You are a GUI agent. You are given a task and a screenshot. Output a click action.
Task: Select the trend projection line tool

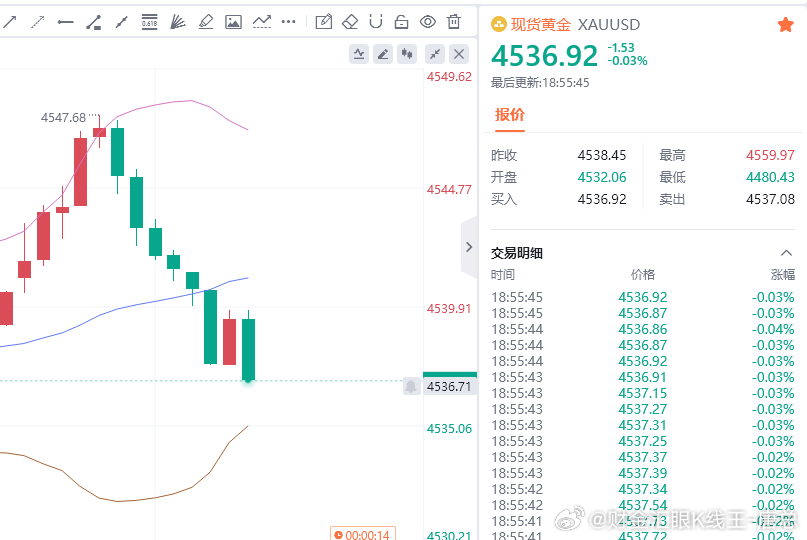[261, 22]
